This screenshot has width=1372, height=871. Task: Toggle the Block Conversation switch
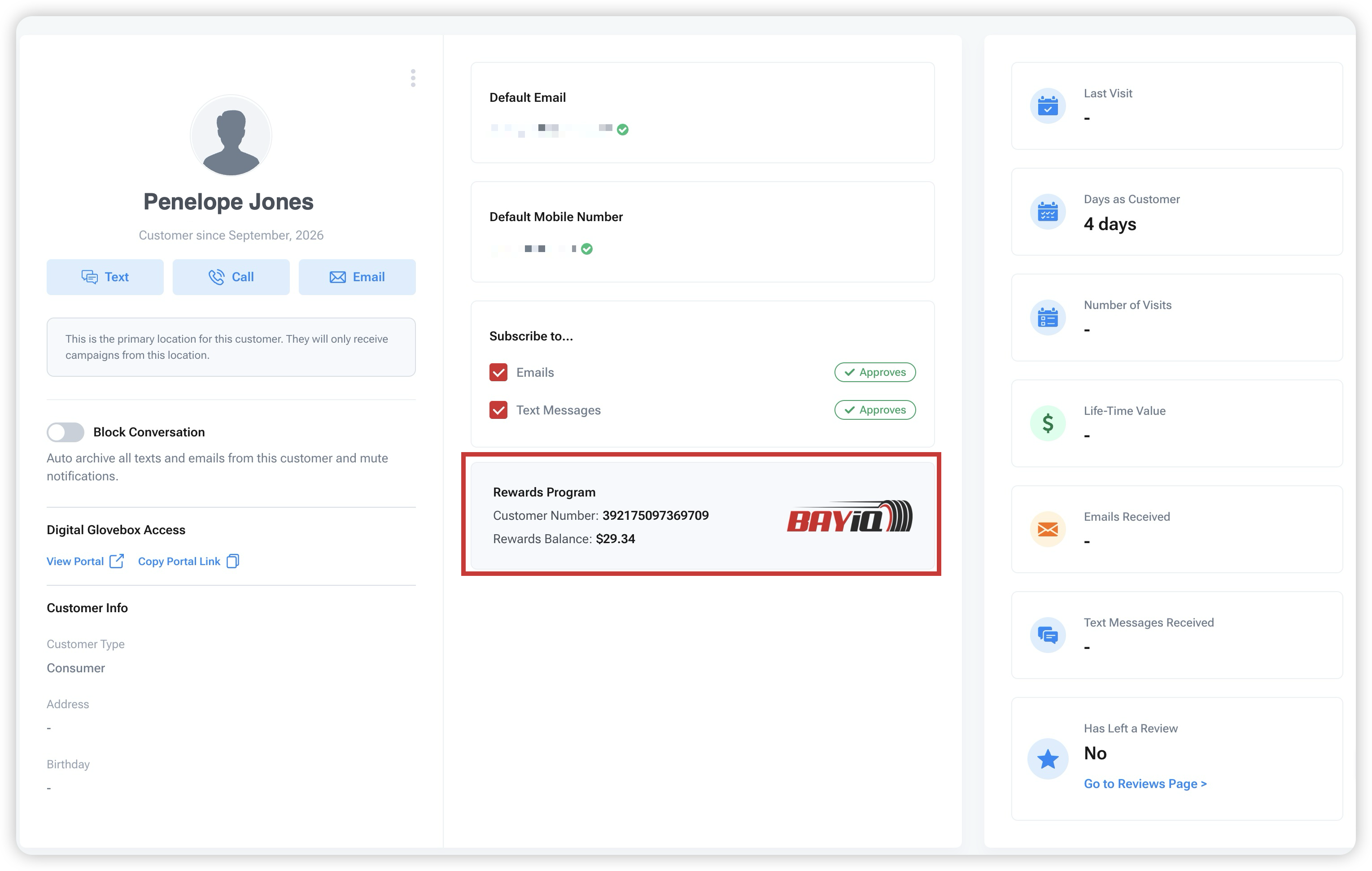click(66, 432)
